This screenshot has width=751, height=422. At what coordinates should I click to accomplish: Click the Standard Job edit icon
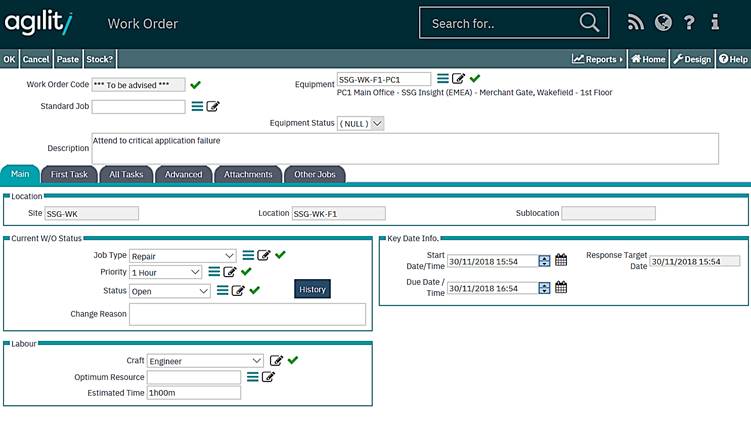(213, 107)
